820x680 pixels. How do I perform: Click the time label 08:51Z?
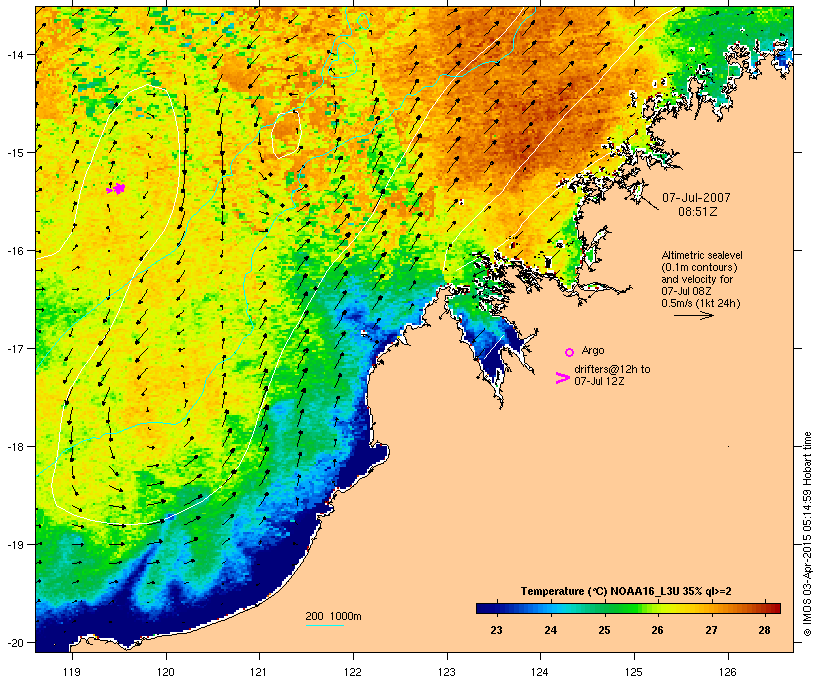(698, 212)
